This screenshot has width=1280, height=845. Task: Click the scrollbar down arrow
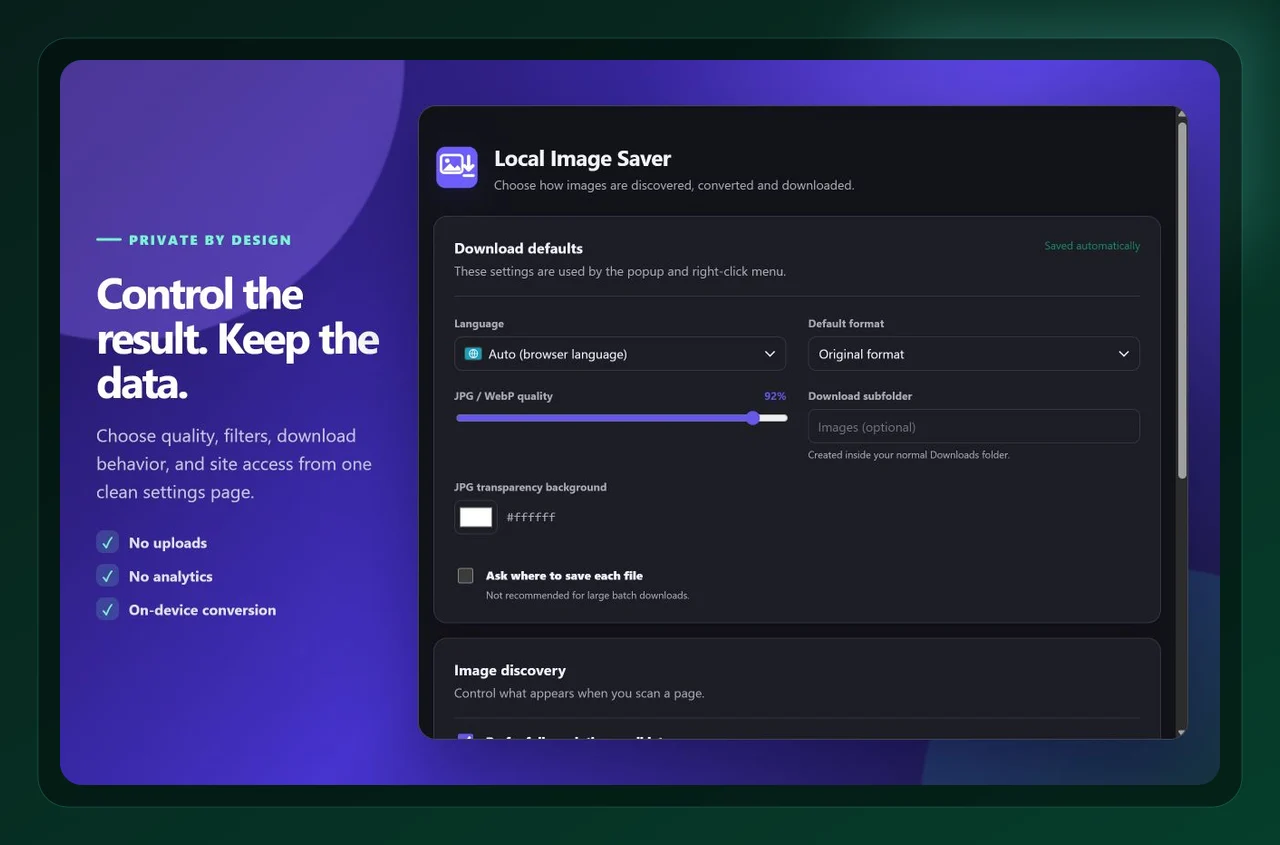pos(1182,733)
